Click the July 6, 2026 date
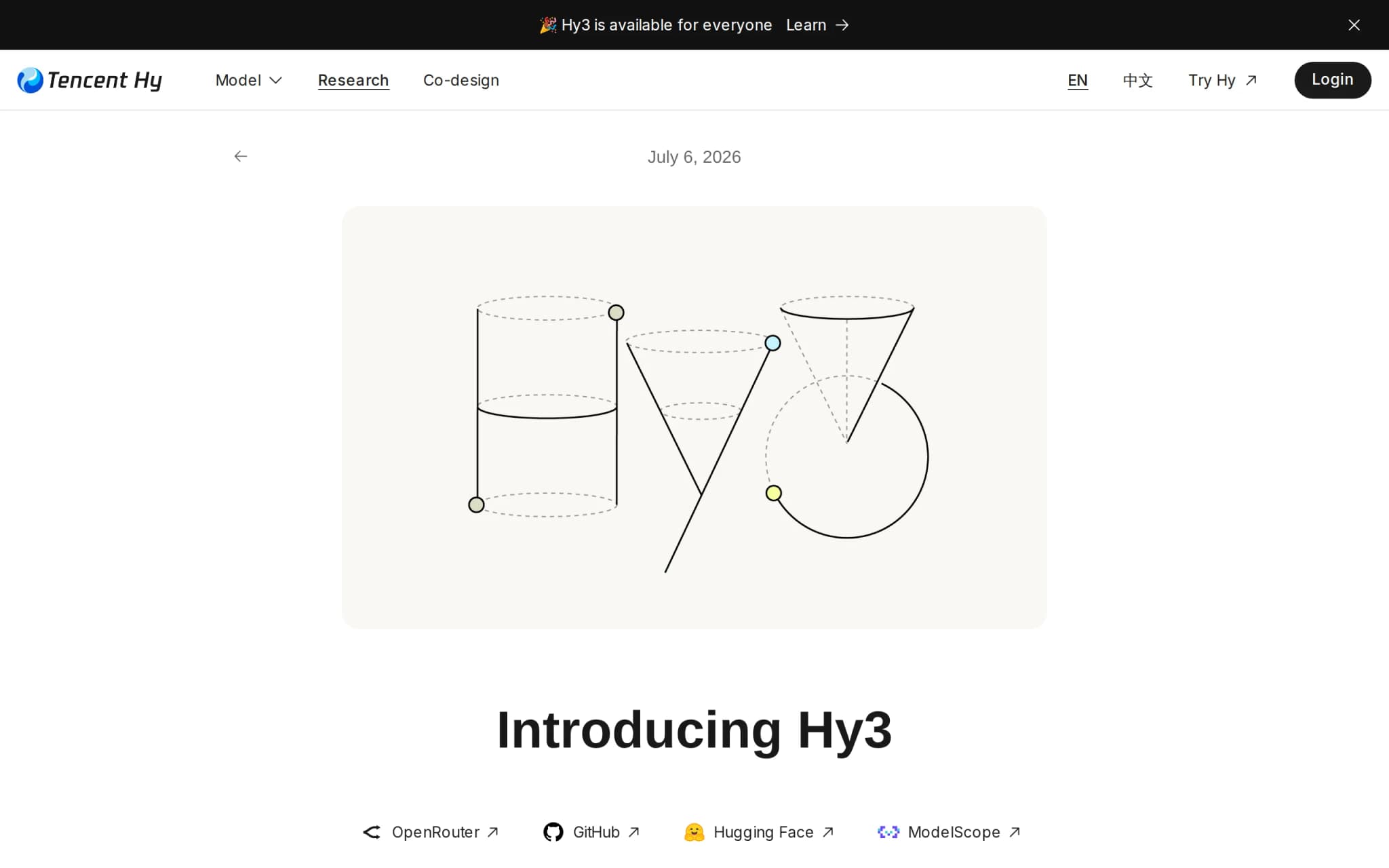 pyautogui.click(x=694, y=157)
